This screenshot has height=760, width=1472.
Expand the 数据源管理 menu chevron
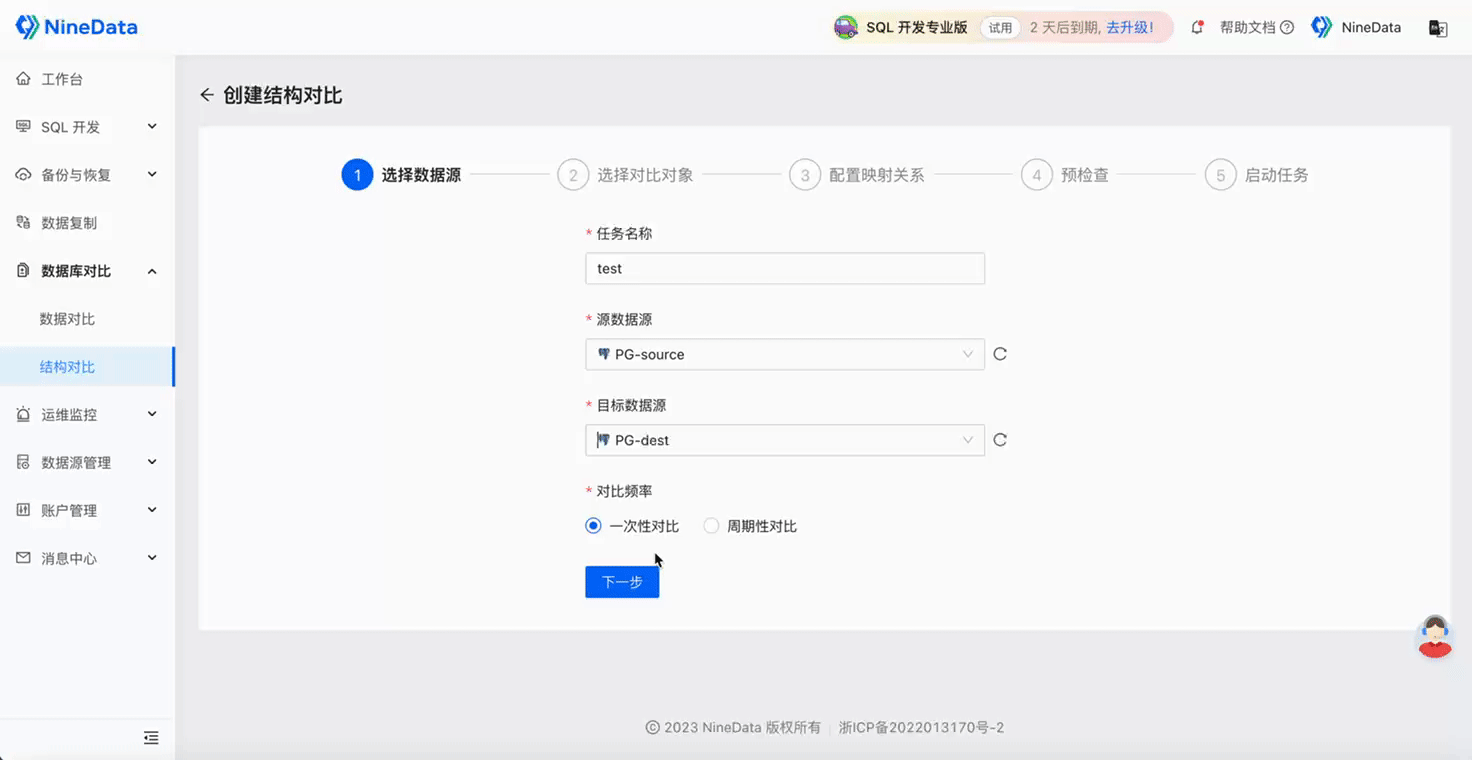(x=152, y=462)
